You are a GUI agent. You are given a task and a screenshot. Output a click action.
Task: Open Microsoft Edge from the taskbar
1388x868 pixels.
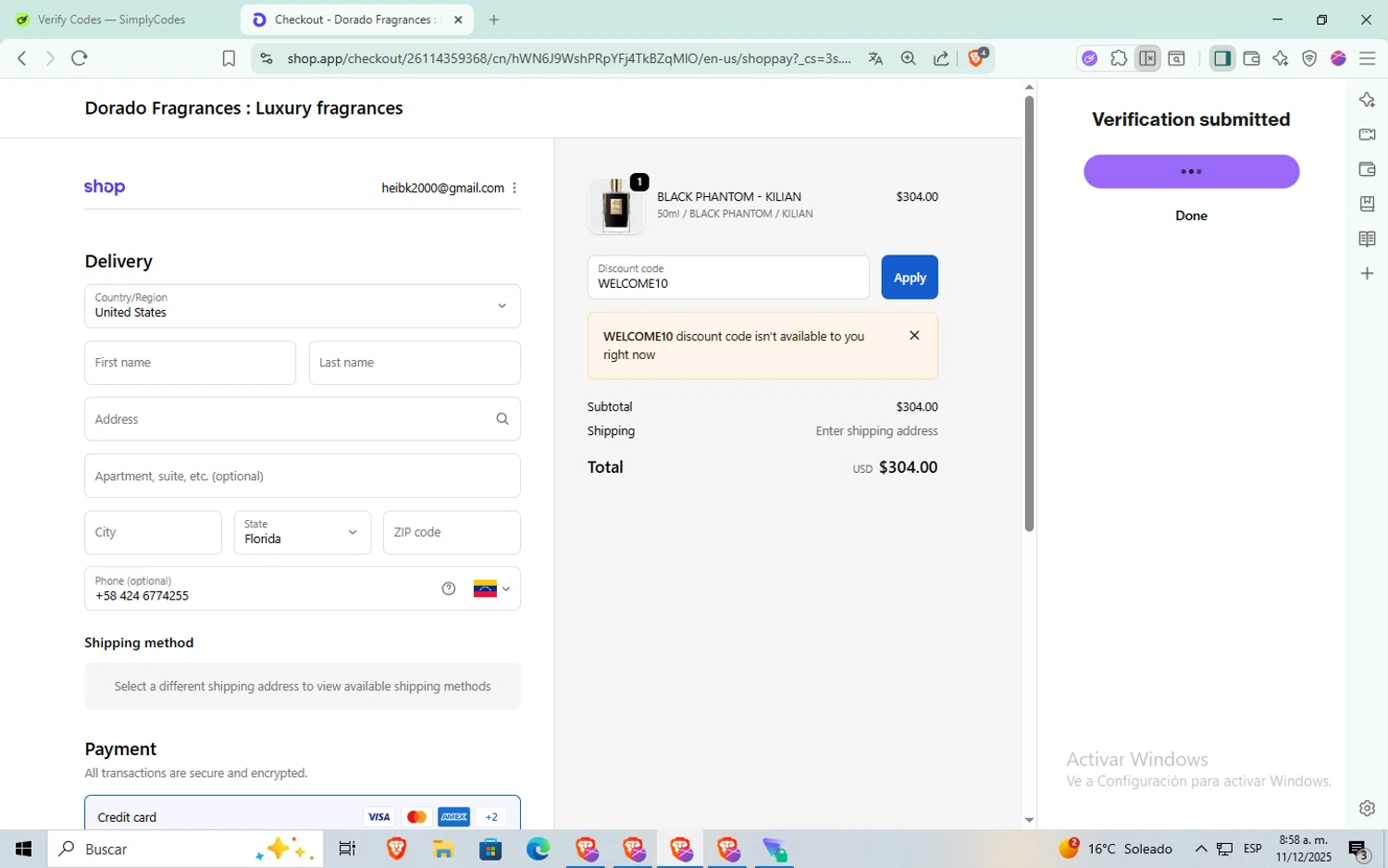(x=538, y=849)
